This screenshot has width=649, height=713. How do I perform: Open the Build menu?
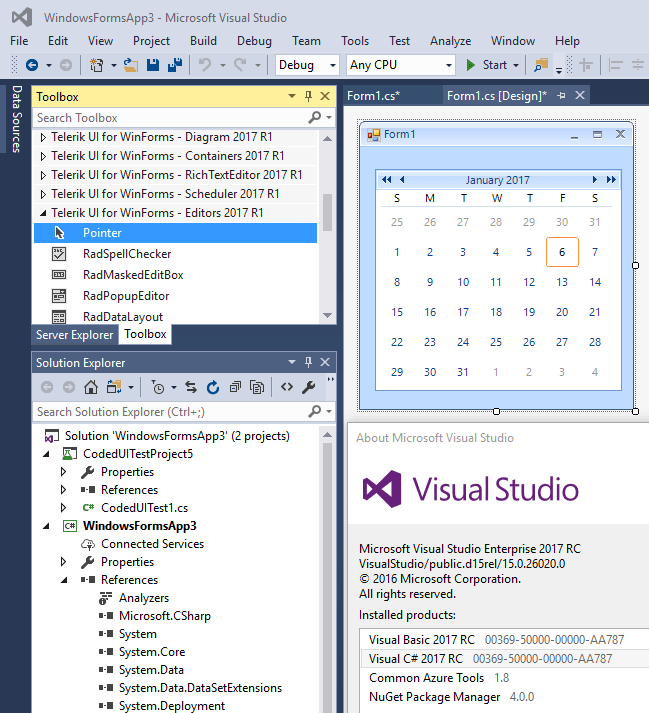pos(203,41)
